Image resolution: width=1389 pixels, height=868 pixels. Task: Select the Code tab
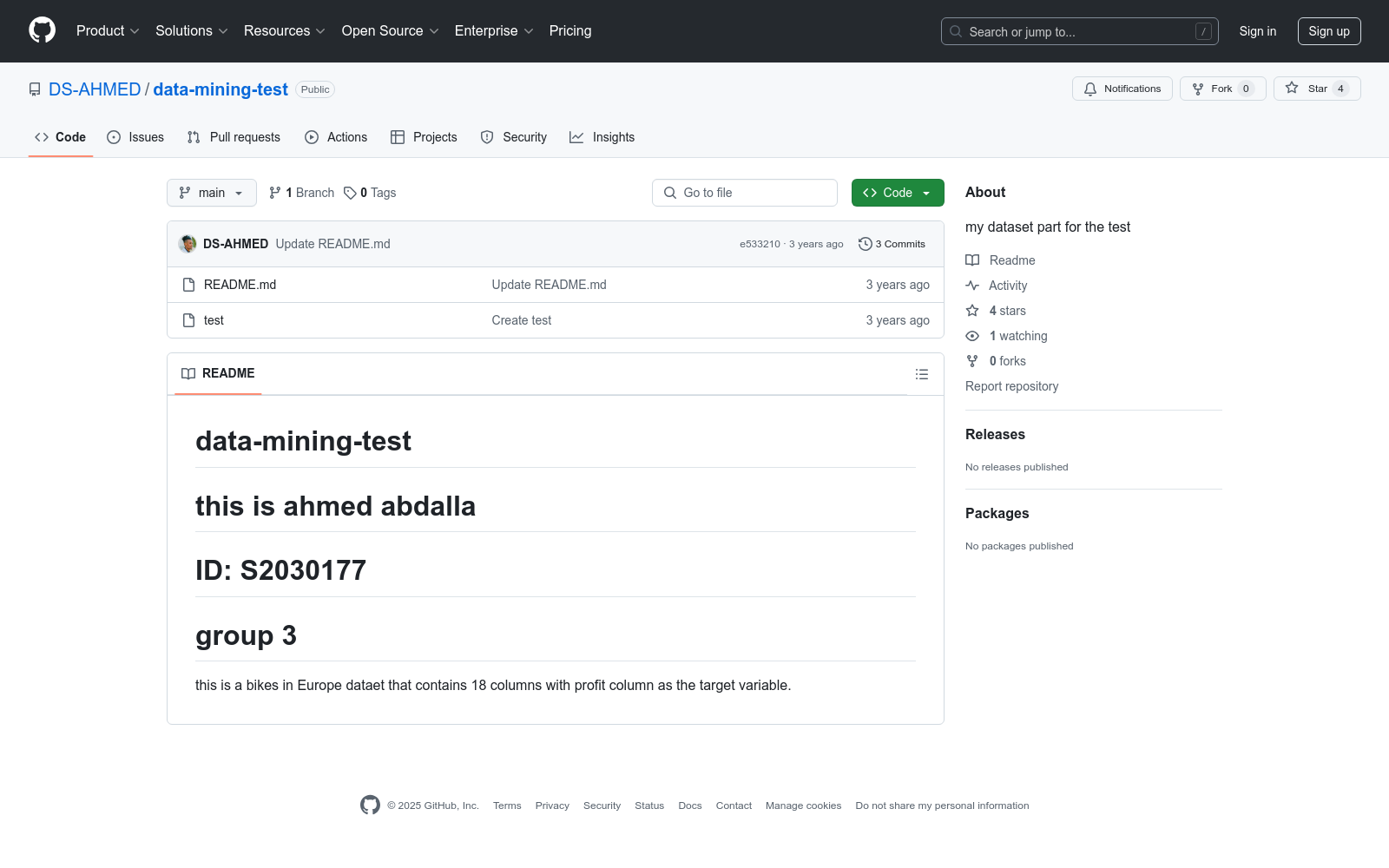(61, 137)
